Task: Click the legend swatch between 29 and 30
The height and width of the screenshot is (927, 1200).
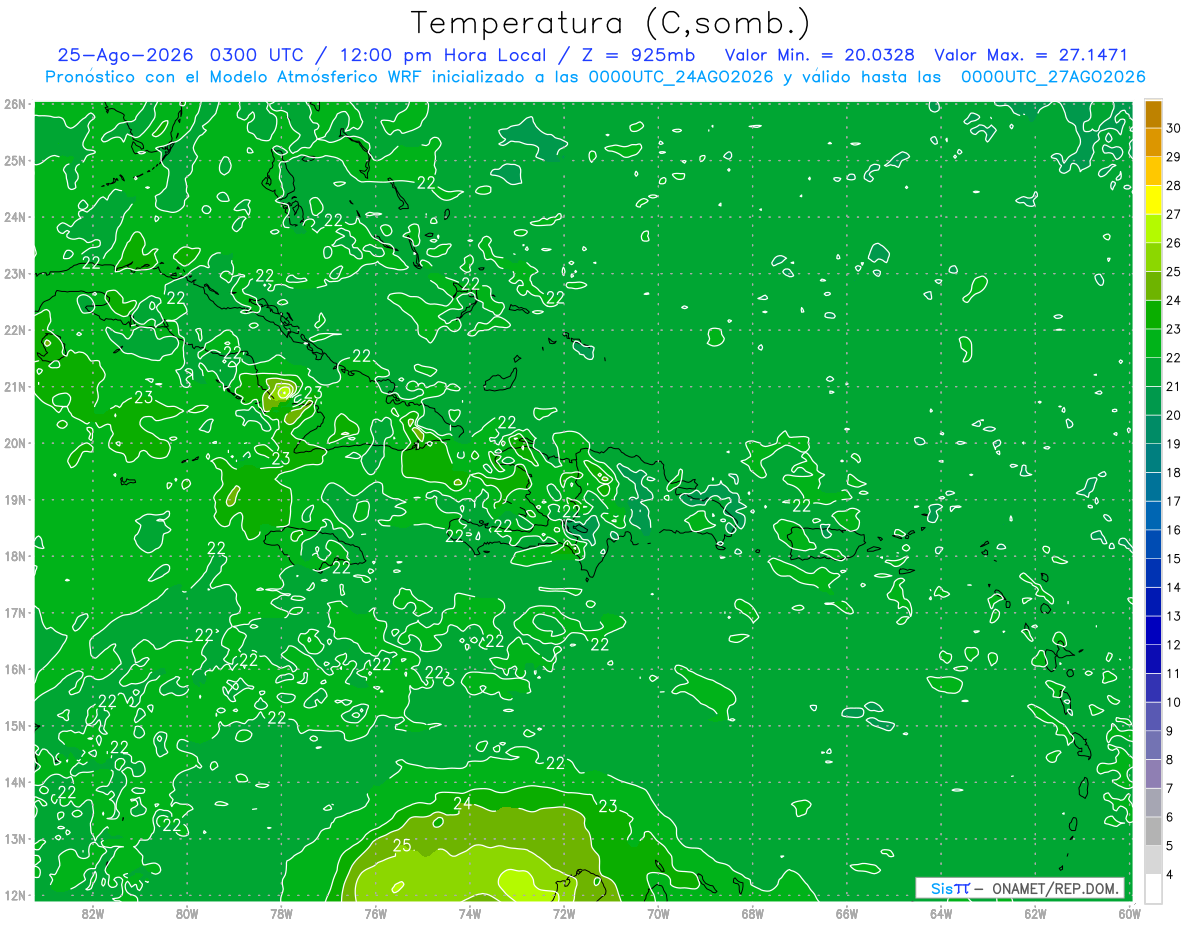Action: coord(1153,142)
